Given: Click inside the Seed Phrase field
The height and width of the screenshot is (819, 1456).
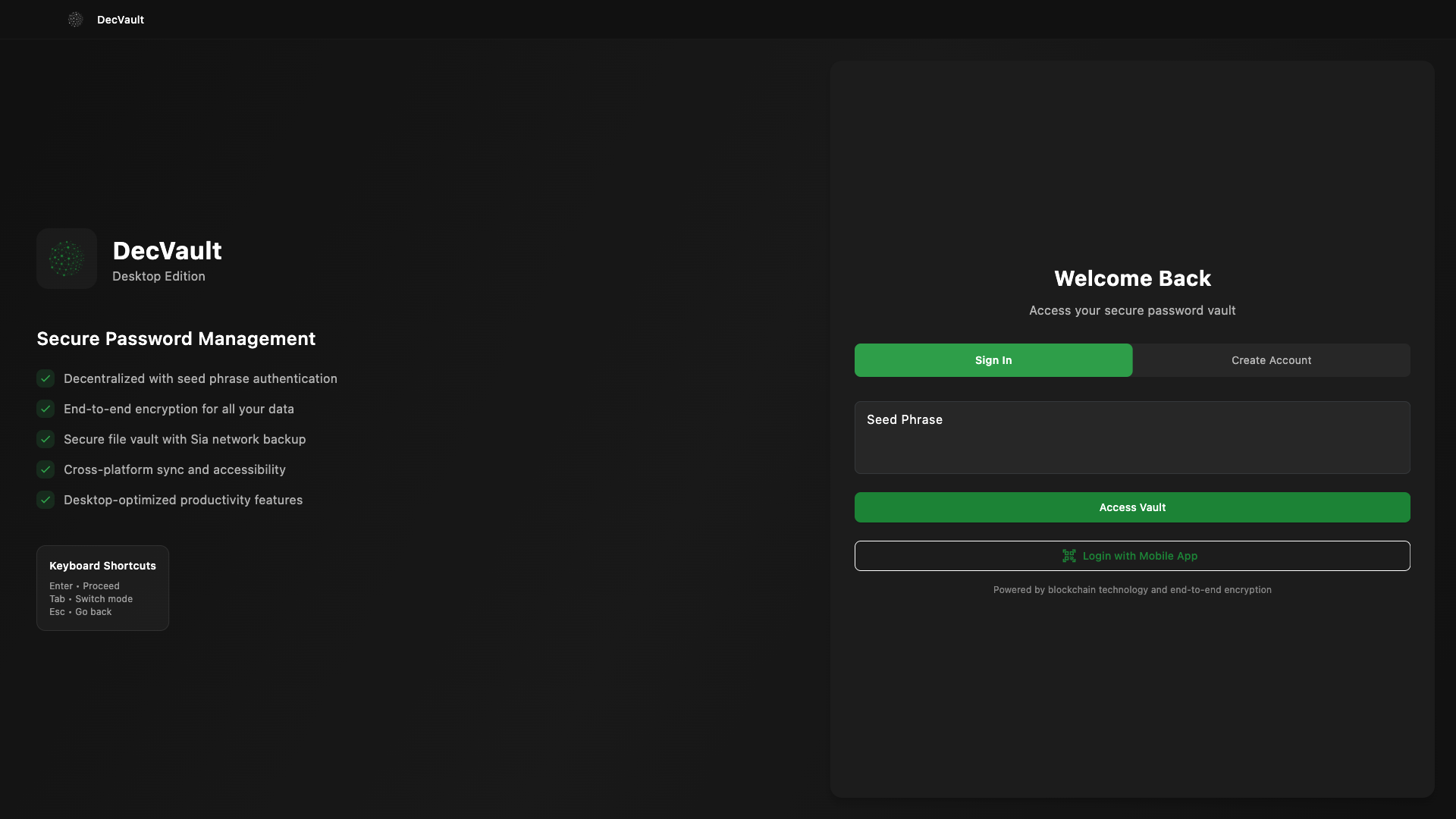Looking at the screenshot, I should click(1132, 438).
